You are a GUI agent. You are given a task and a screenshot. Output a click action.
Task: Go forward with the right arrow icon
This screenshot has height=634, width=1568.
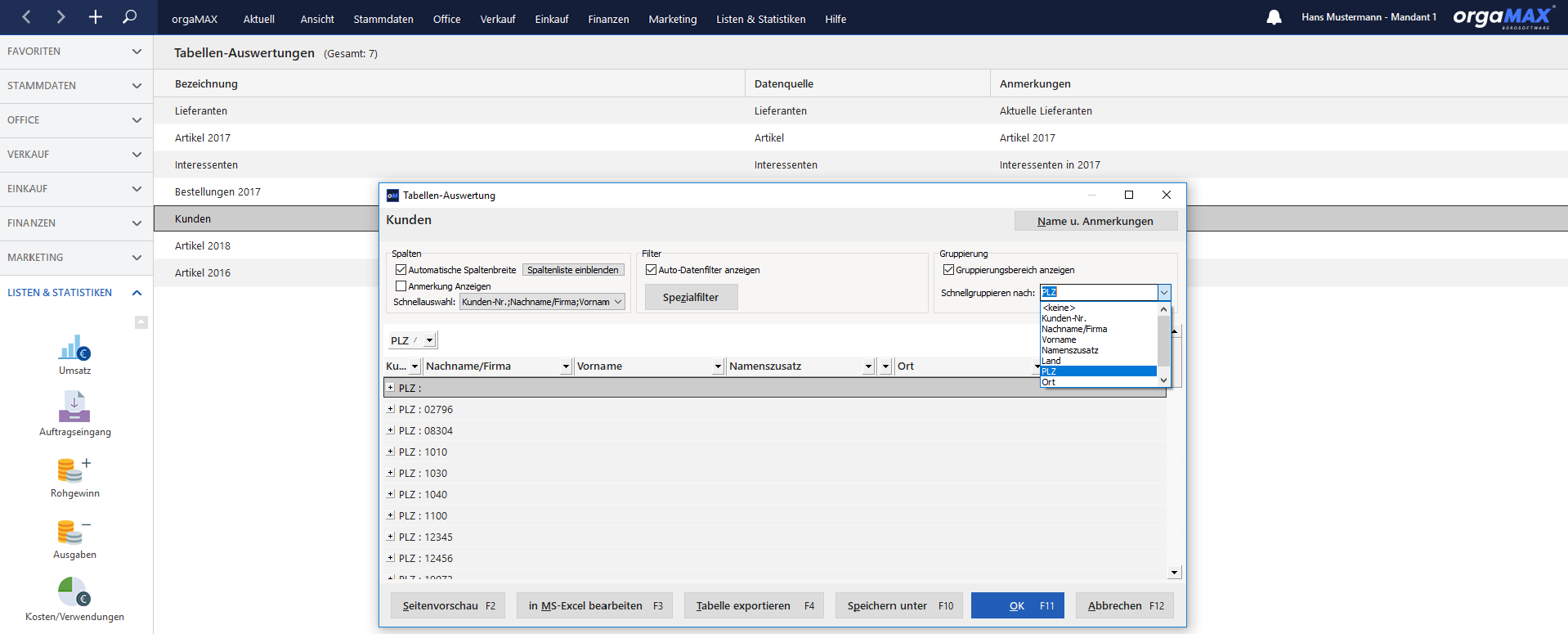point(60,16)
